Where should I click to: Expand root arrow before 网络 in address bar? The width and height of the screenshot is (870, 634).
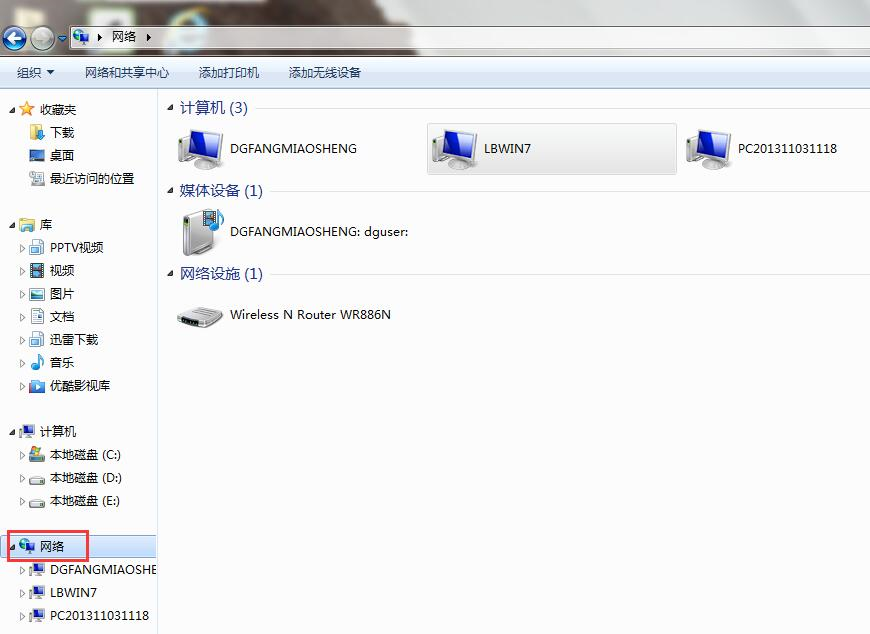pos(99,37)
